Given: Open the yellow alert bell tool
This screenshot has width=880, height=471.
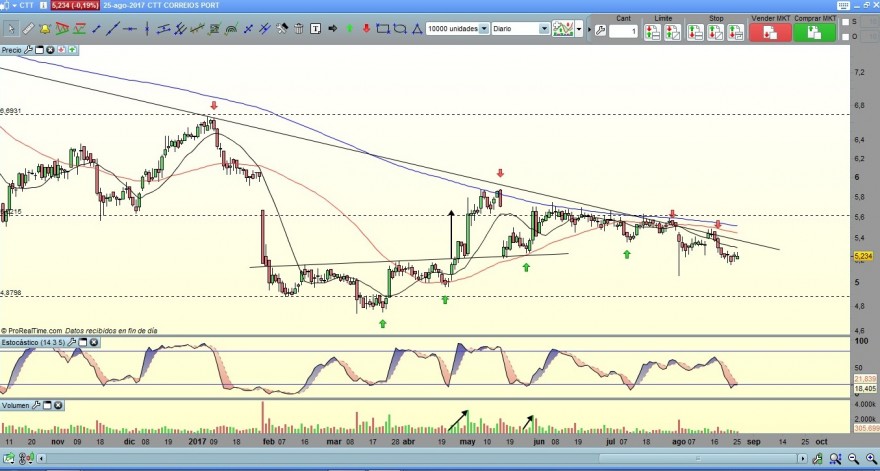Looking at the screenshot, I should pyautogui.click(x=45, y=29).
